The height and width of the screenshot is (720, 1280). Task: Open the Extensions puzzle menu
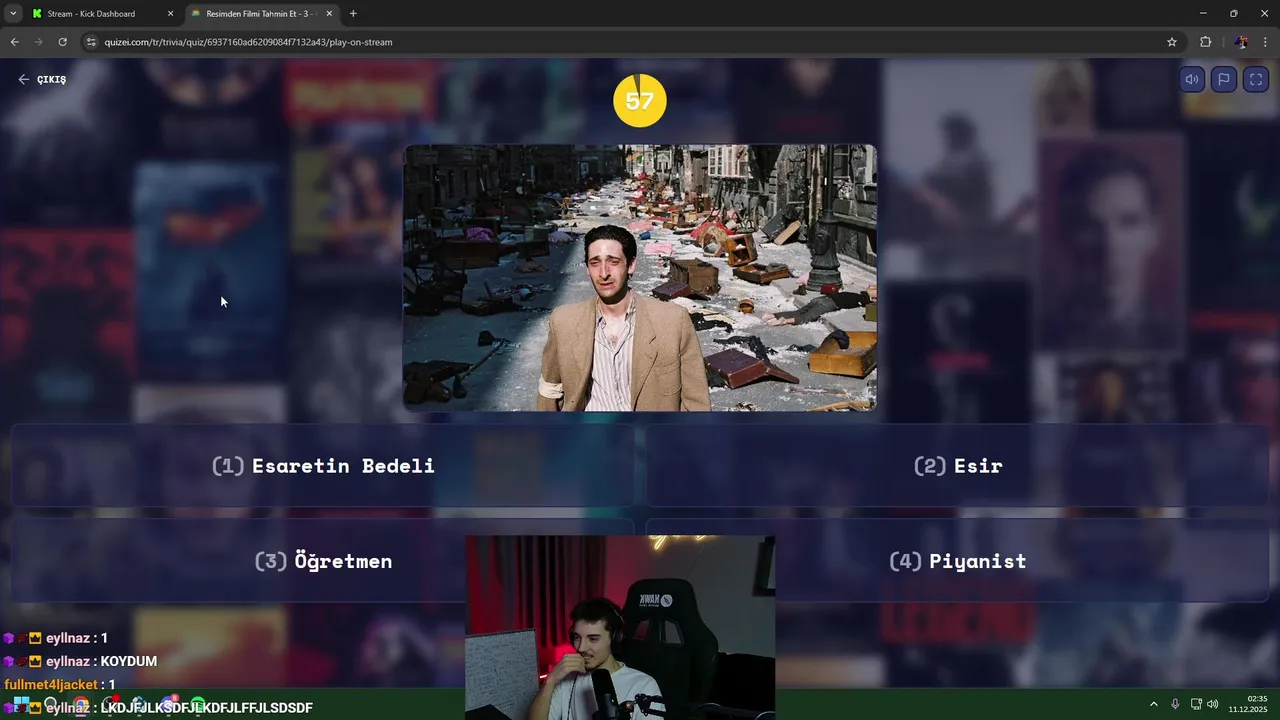(1205, 42)
